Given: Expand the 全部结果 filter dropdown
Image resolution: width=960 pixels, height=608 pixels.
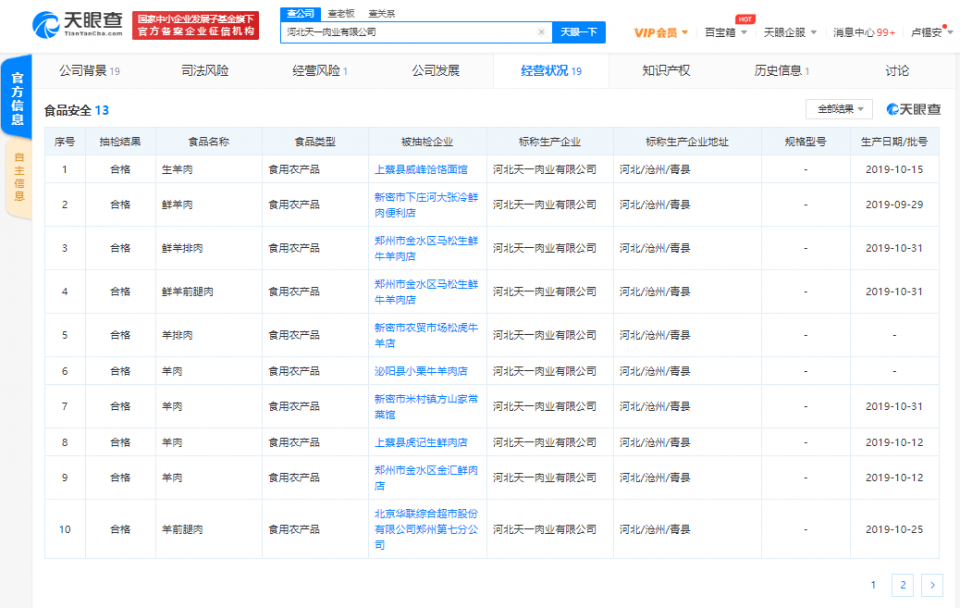Looking at the screenshot, I should [840, 109].
